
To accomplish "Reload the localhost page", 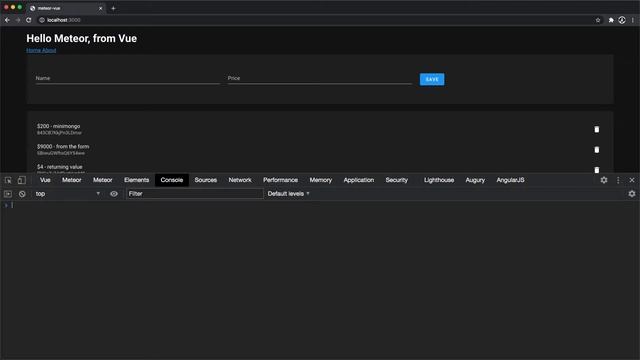I will (x=29, y=20).
